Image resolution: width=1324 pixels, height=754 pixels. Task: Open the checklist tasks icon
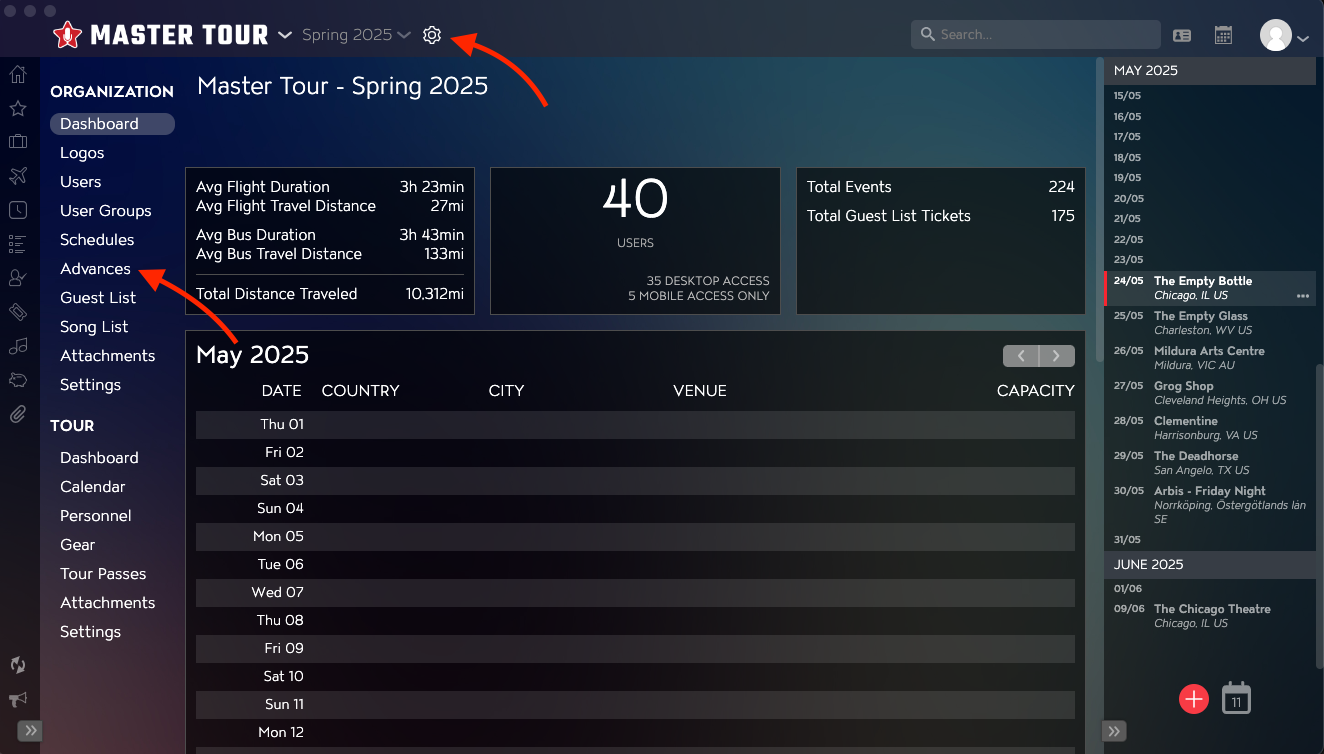coord(17,243)
